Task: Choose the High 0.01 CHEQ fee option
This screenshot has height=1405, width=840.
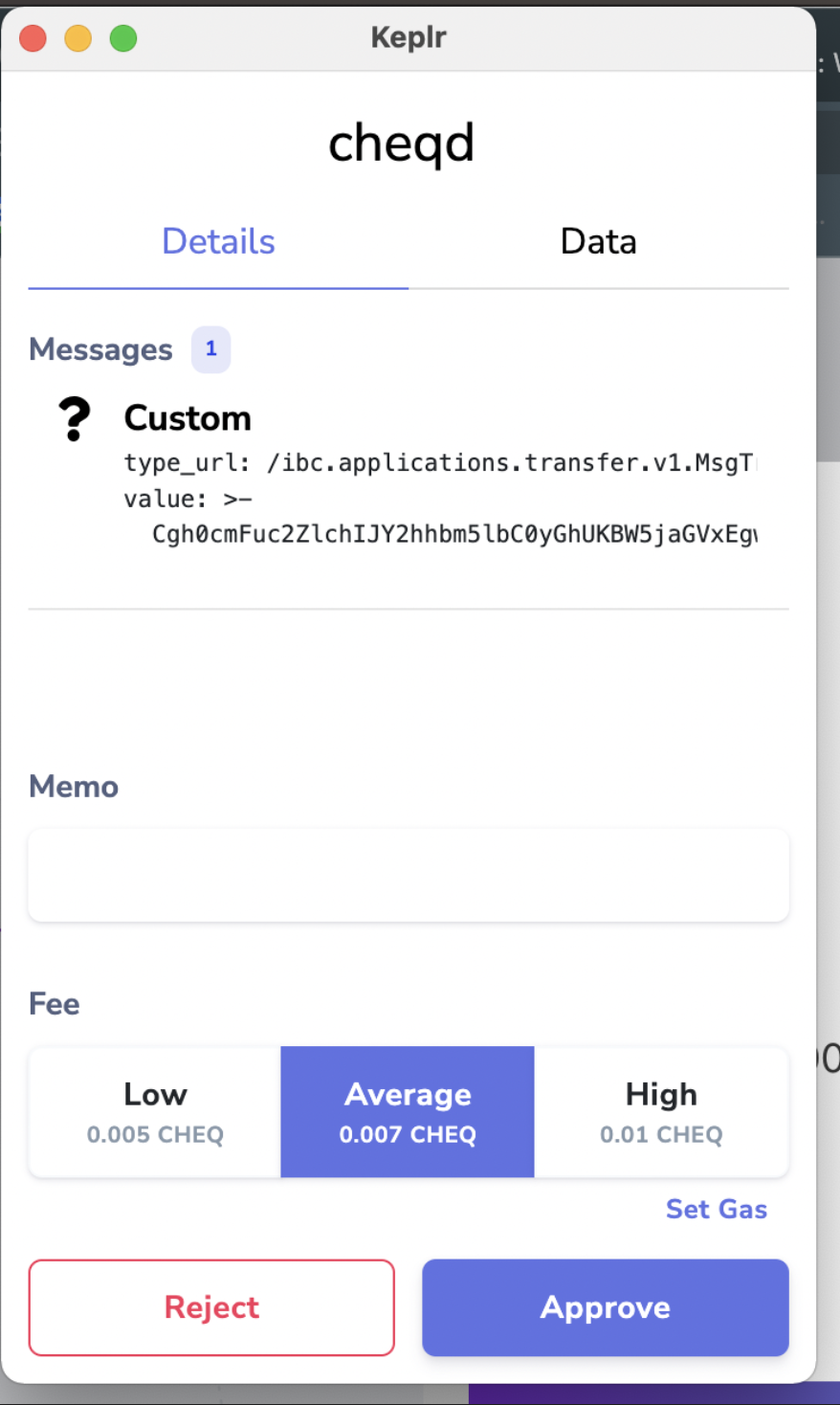Action: (661, 1112)
